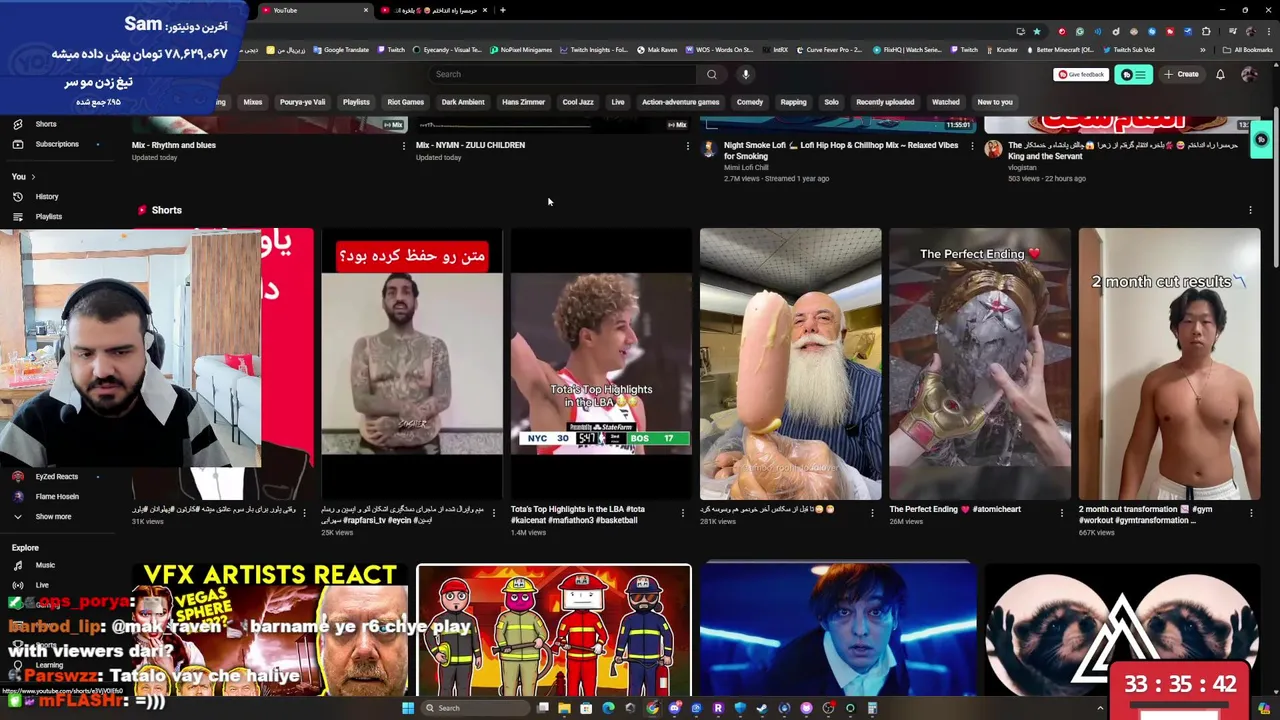The width and height of the screenshot is (1280, 720).
Task: Select the Pourya-ye Vali chip
Action: coord(302,102)
